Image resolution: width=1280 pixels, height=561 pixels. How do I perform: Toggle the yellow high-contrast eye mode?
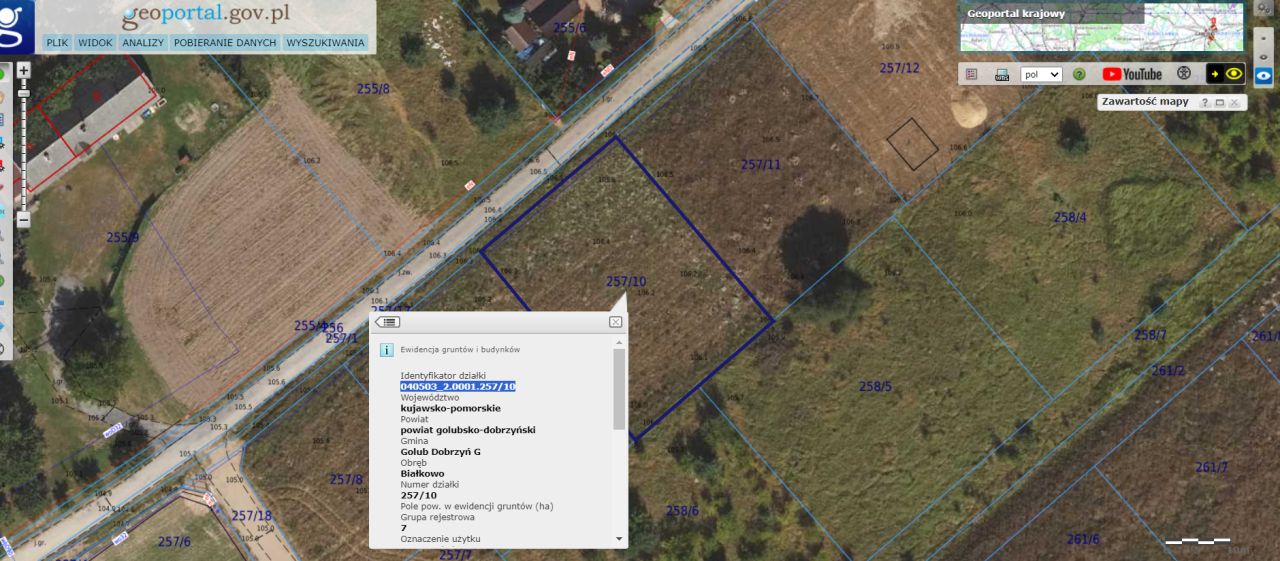[1225, 73]
